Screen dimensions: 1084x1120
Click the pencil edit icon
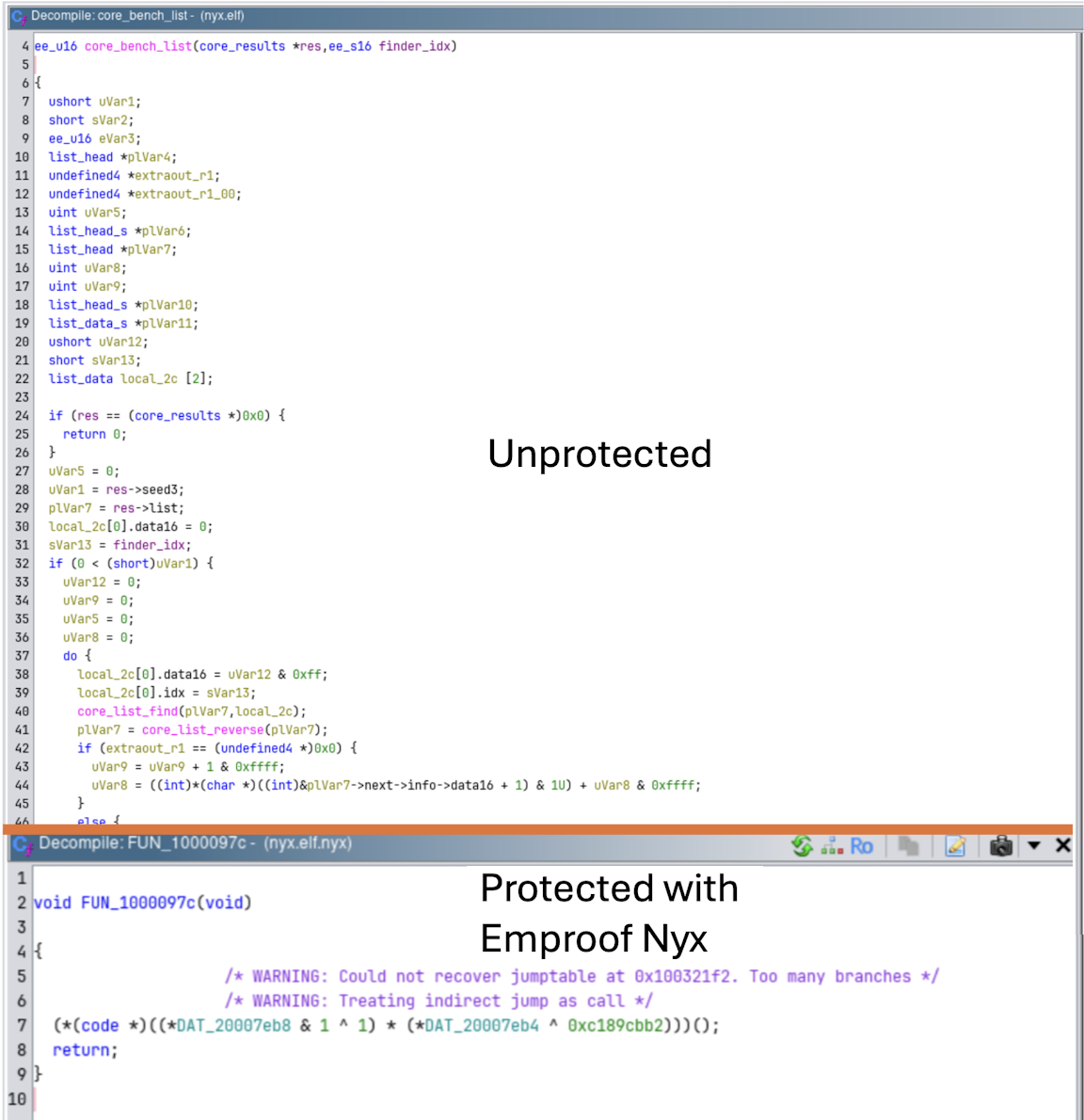point(955,846)
